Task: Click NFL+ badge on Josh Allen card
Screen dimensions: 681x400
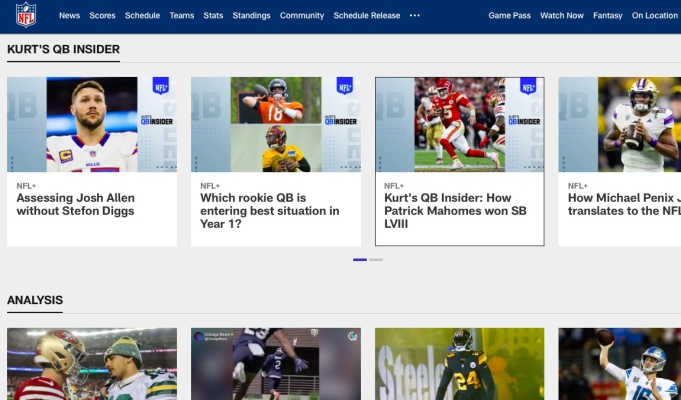Action: tap(161, 86)
